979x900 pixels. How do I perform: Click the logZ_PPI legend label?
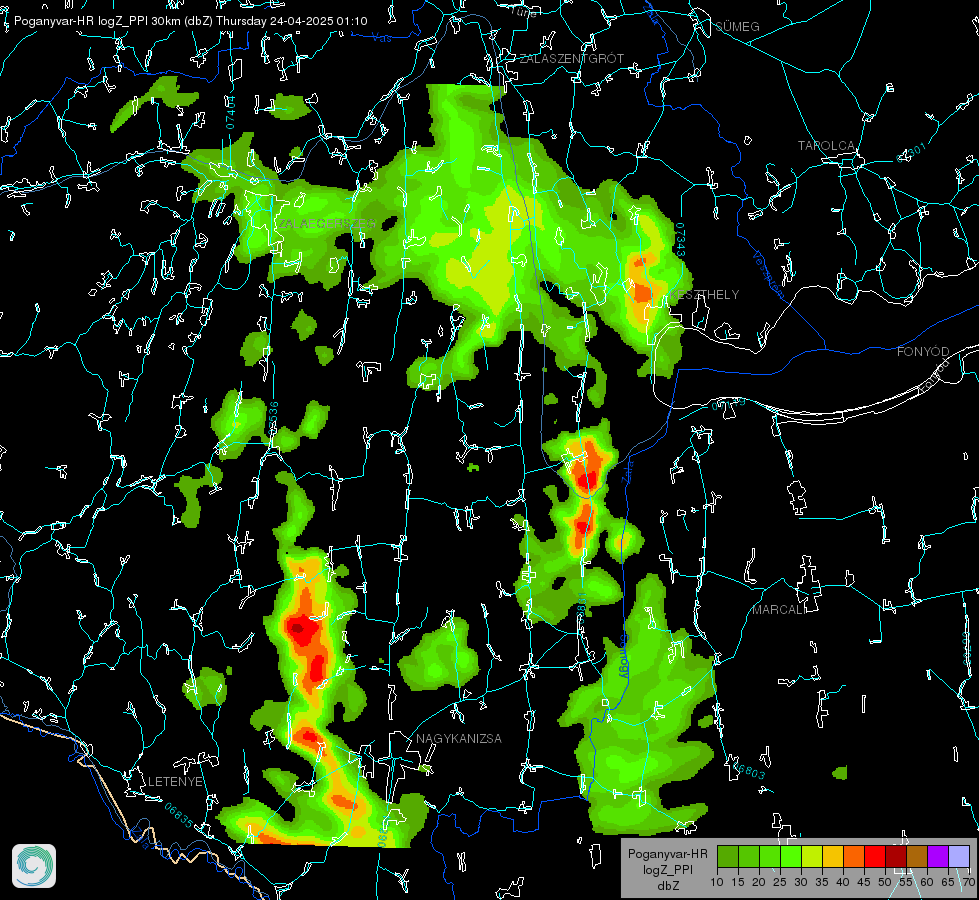(x=667, y=869)
